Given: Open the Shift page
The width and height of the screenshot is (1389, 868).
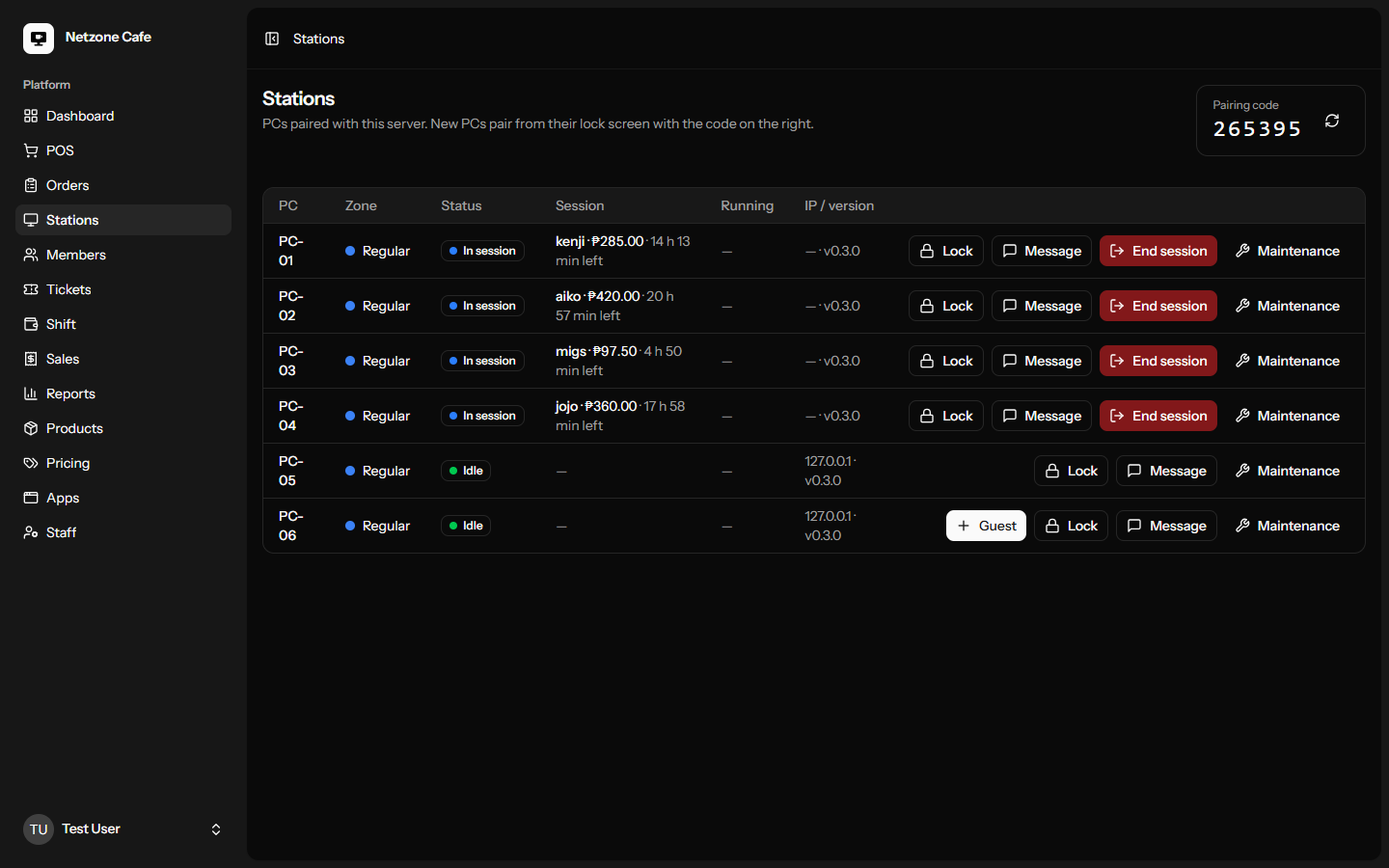Looking at the screenshot, I should pos(123,324).
